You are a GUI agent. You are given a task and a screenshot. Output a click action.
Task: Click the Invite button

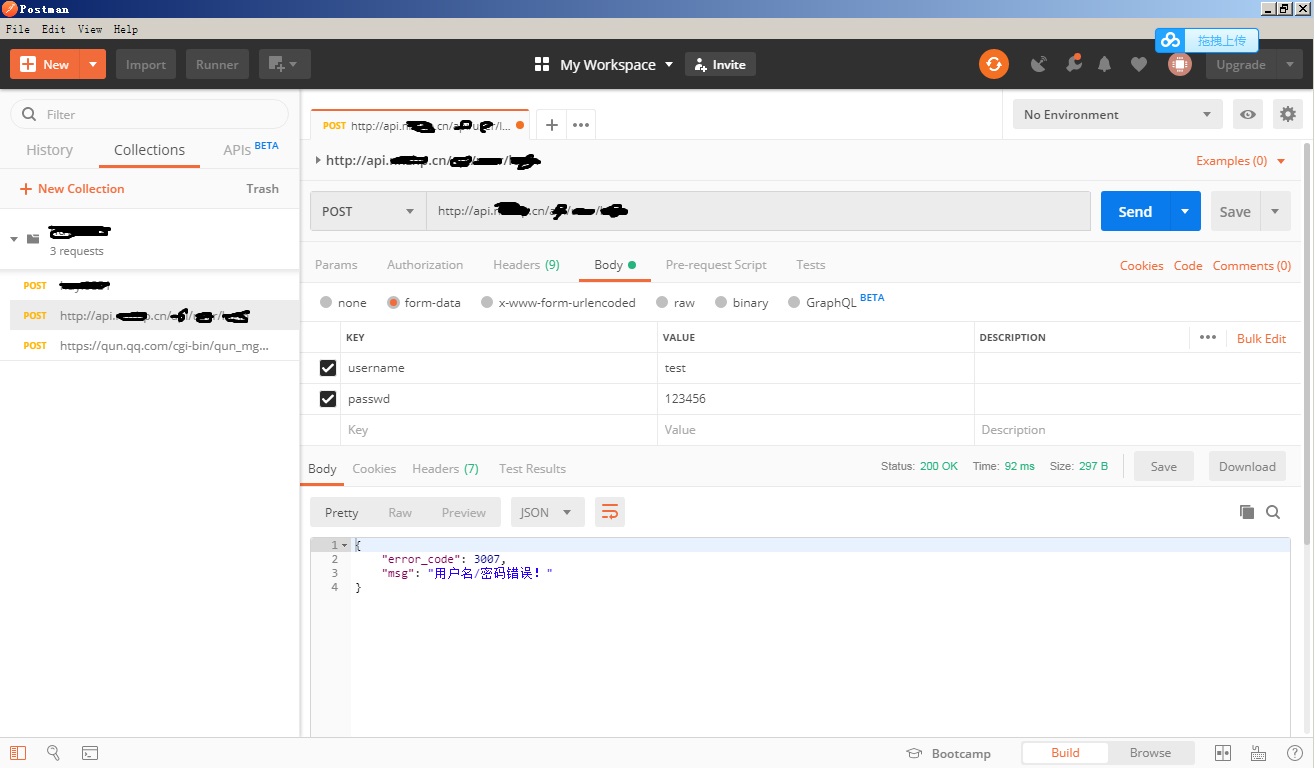[x=720, y=65]
